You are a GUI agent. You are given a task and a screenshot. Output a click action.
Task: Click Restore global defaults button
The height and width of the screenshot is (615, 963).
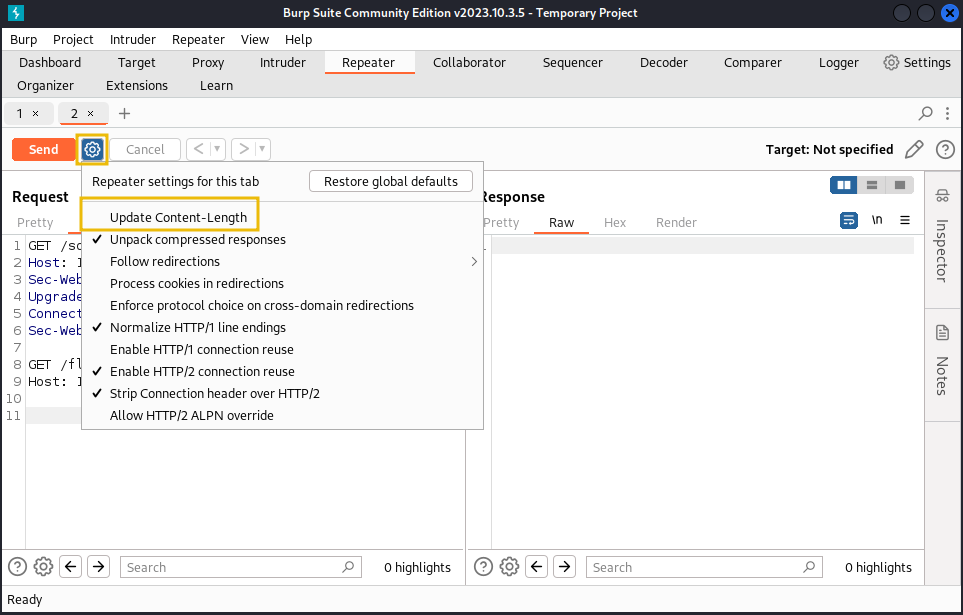tap(391, 181)
